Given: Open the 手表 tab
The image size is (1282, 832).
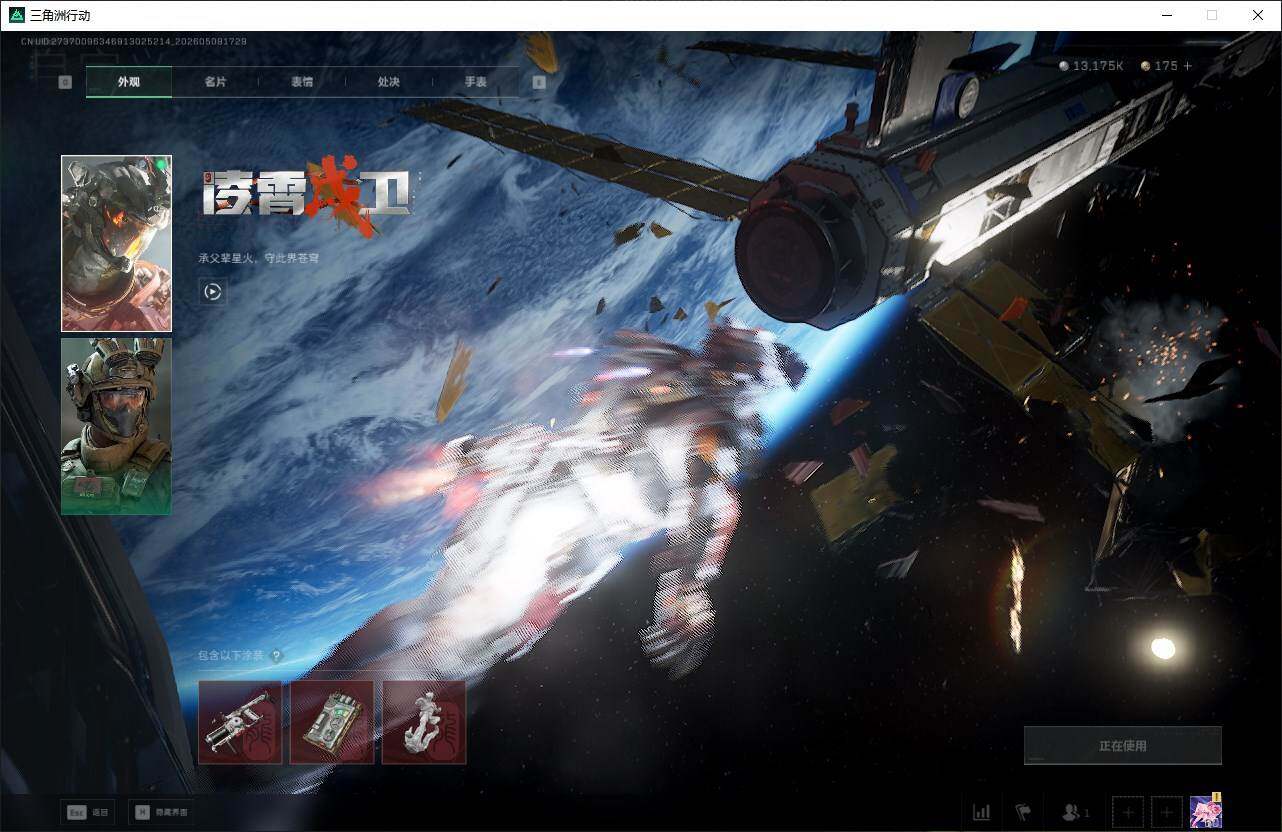Looking at the screenshot, I should coord(476,82).
